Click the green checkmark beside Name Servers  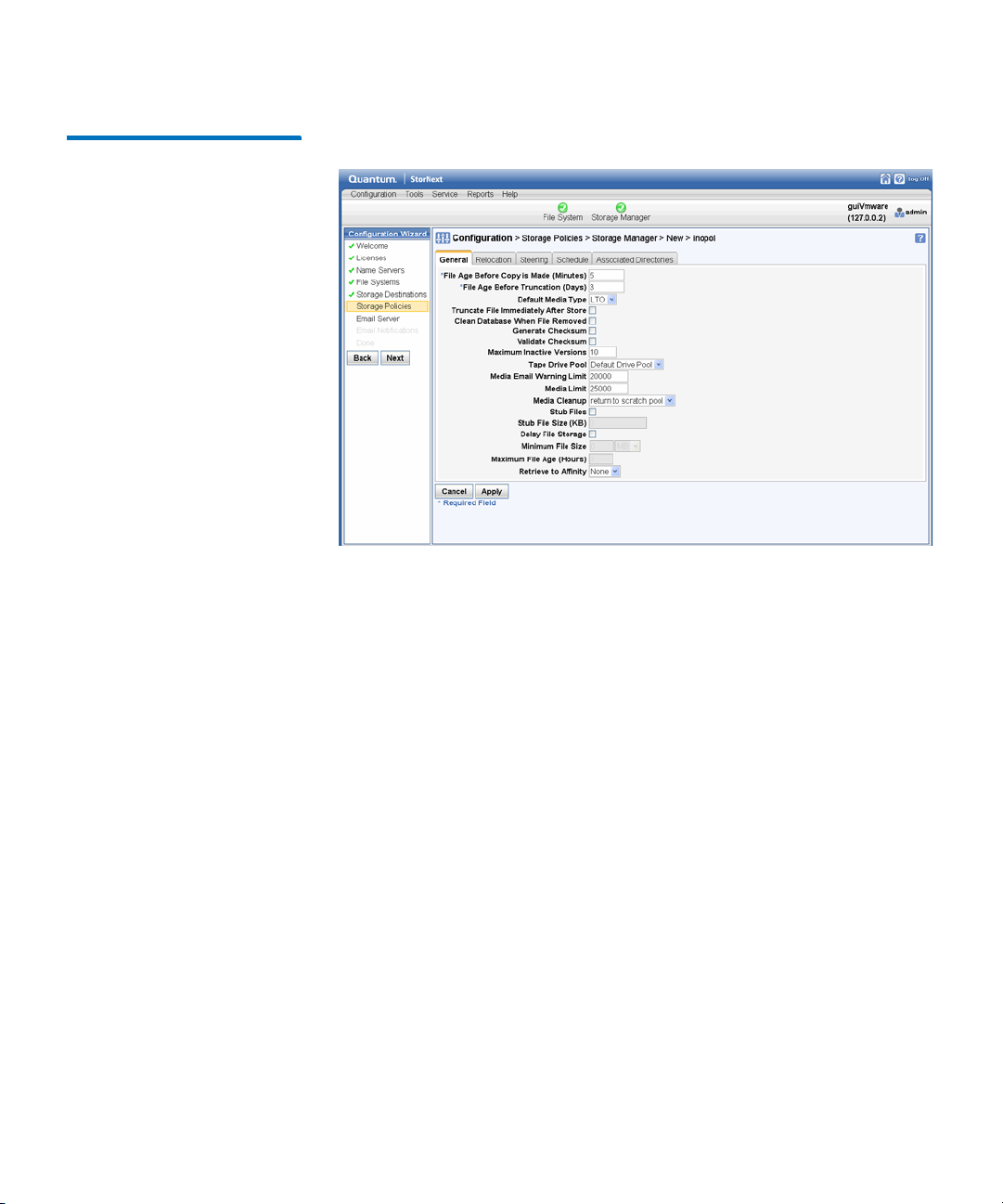pyautogui.click(x=352, y=270)
